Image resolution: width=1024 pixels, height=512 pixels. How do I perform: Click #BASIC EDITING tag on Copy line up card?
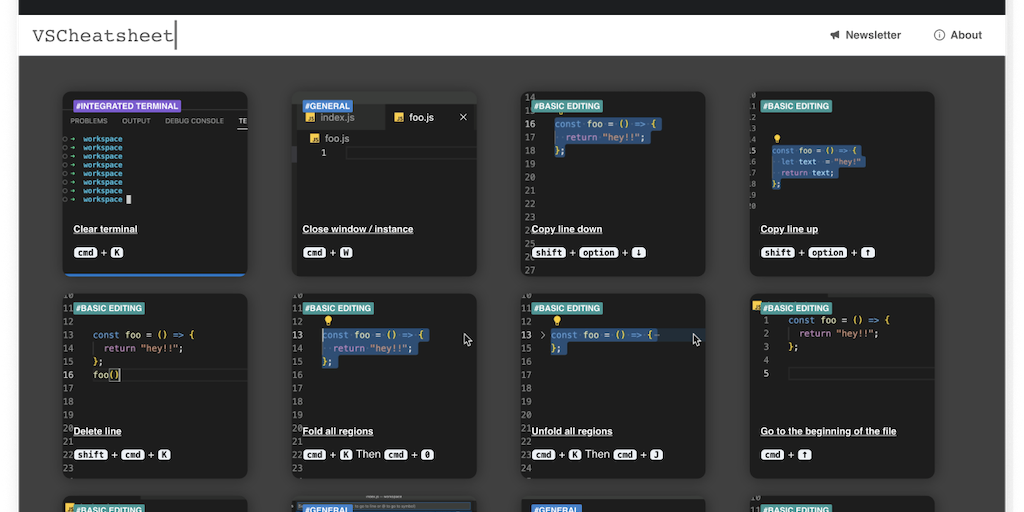click(x=796, y=106)
